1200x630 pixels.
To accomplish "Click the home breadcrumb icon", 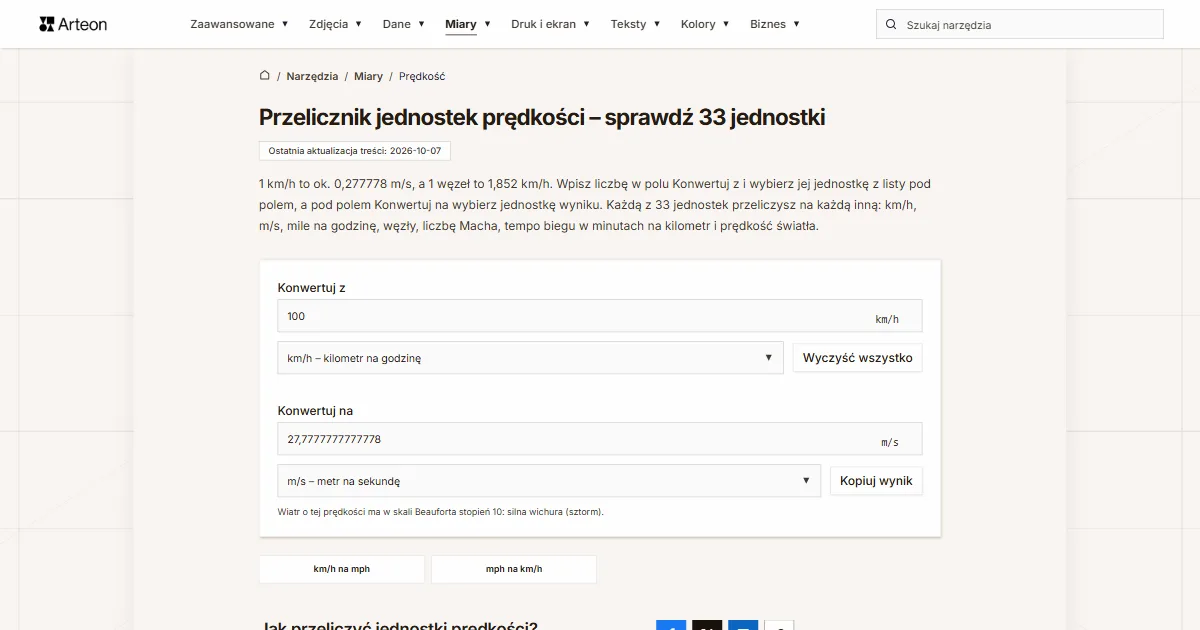I will (x=265, y=75).
